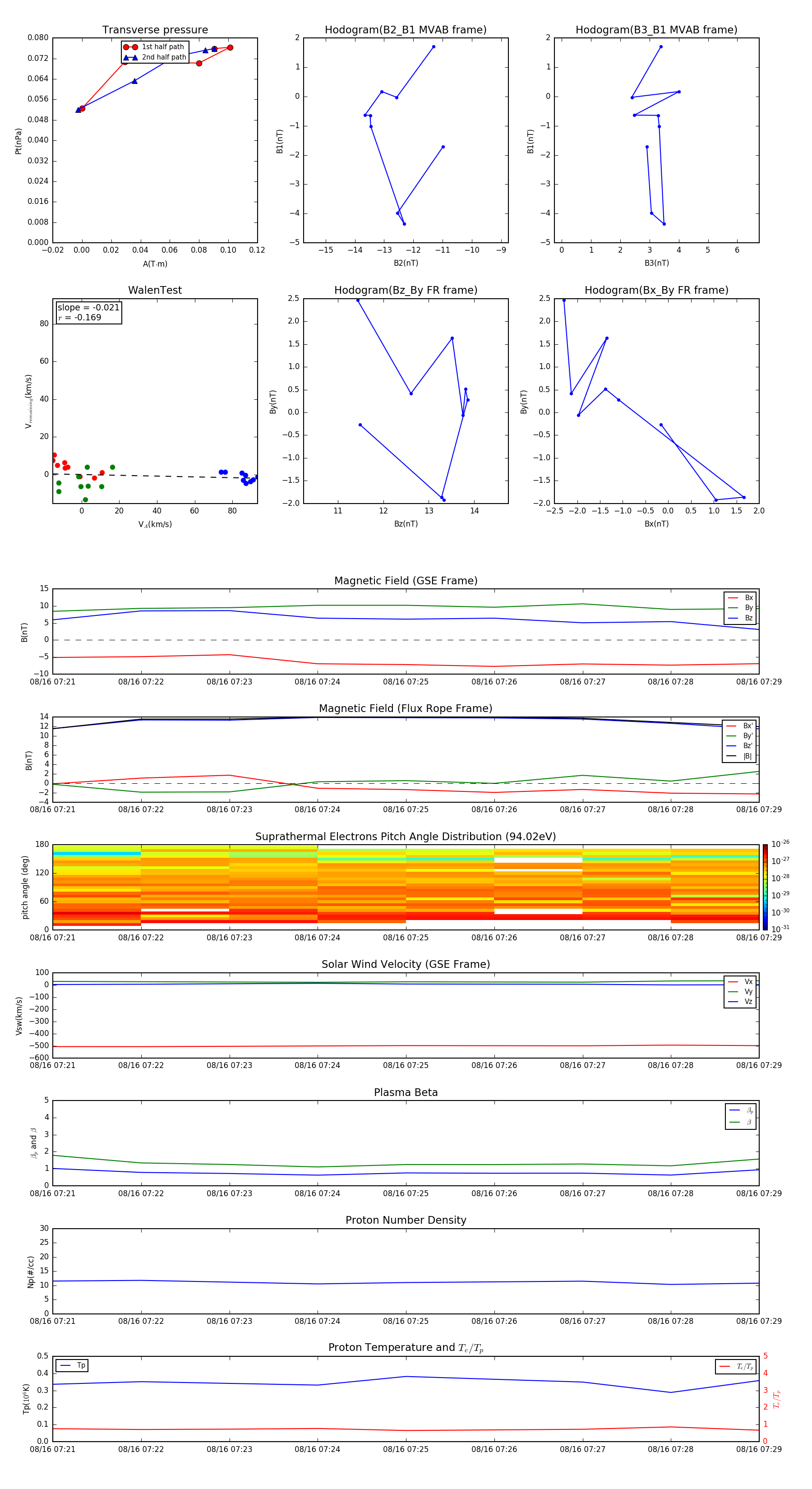Select the "1st half path" legend entry
Image resolution: width=812 pixels, height=1489 pixels.
pos(154,47)
